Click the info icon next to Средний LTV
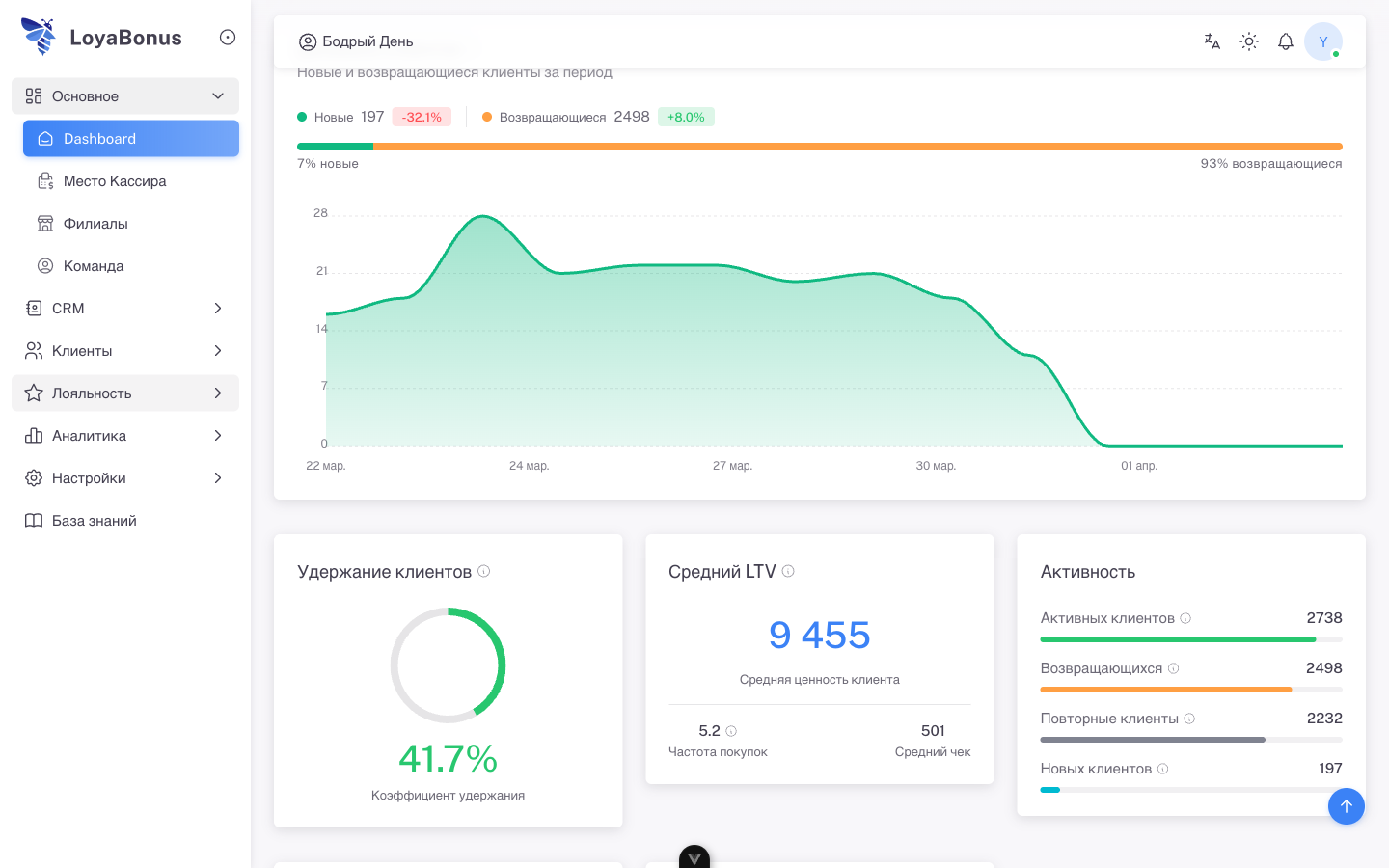 pyautogui.click(x=788, y=570)
